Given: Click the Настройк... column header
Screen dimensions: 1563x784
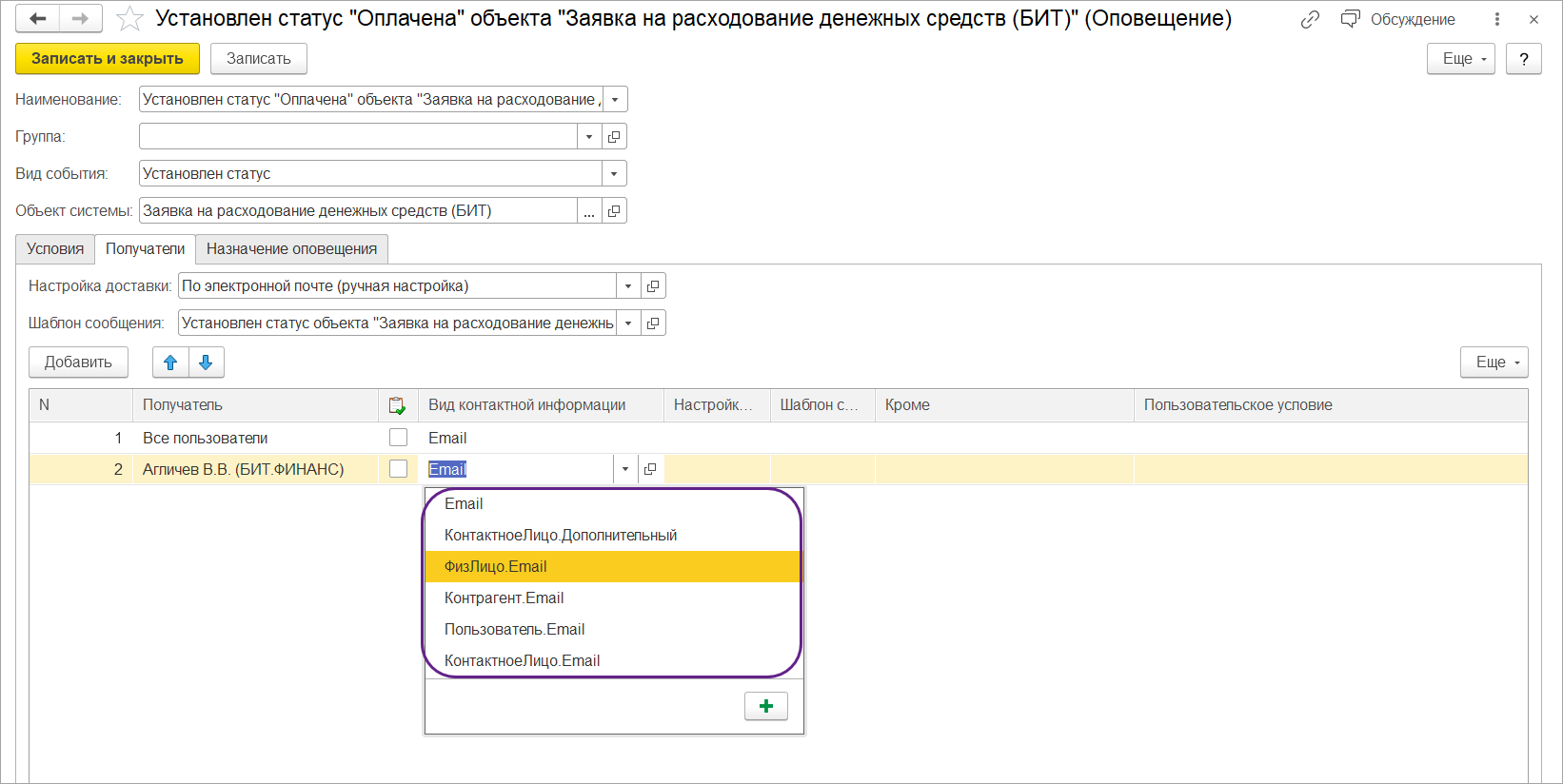Looking at the screenshot, I should [x=718, y=405].
